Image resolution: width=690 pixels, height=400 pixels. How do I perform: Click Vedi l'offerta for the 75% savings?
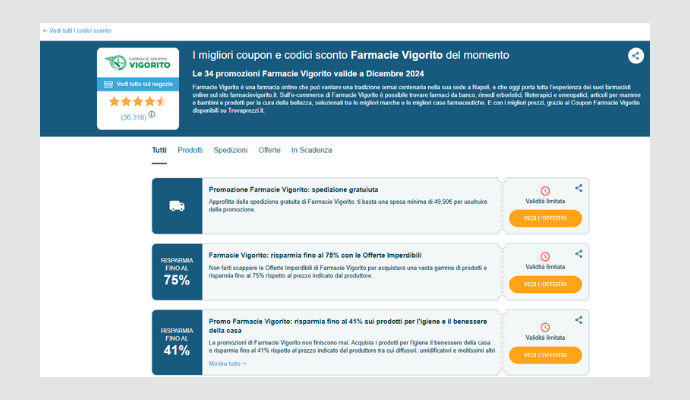545,284
